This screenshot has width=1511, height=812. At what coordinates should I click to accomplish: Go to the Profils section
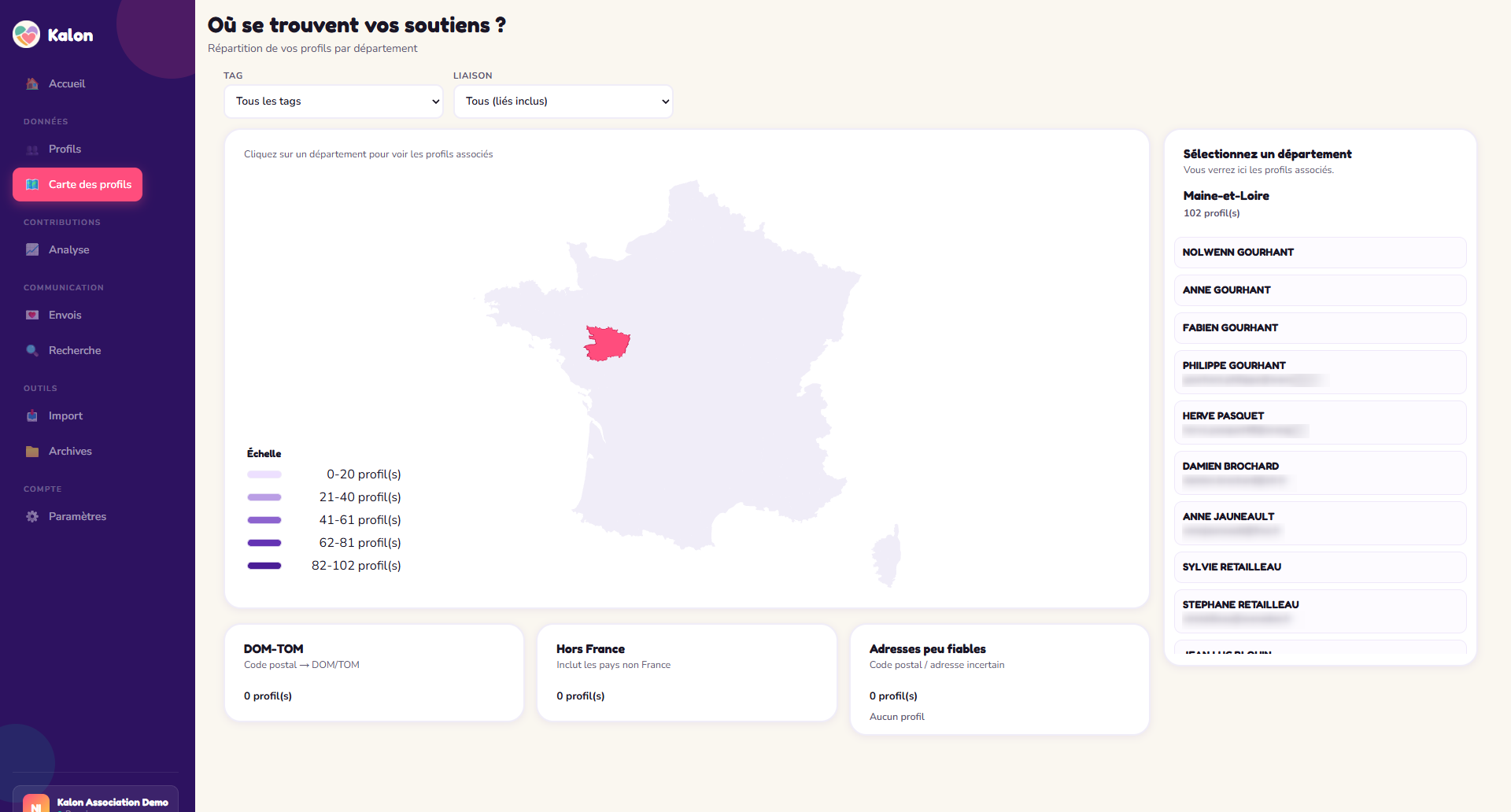tap(78, 149)
